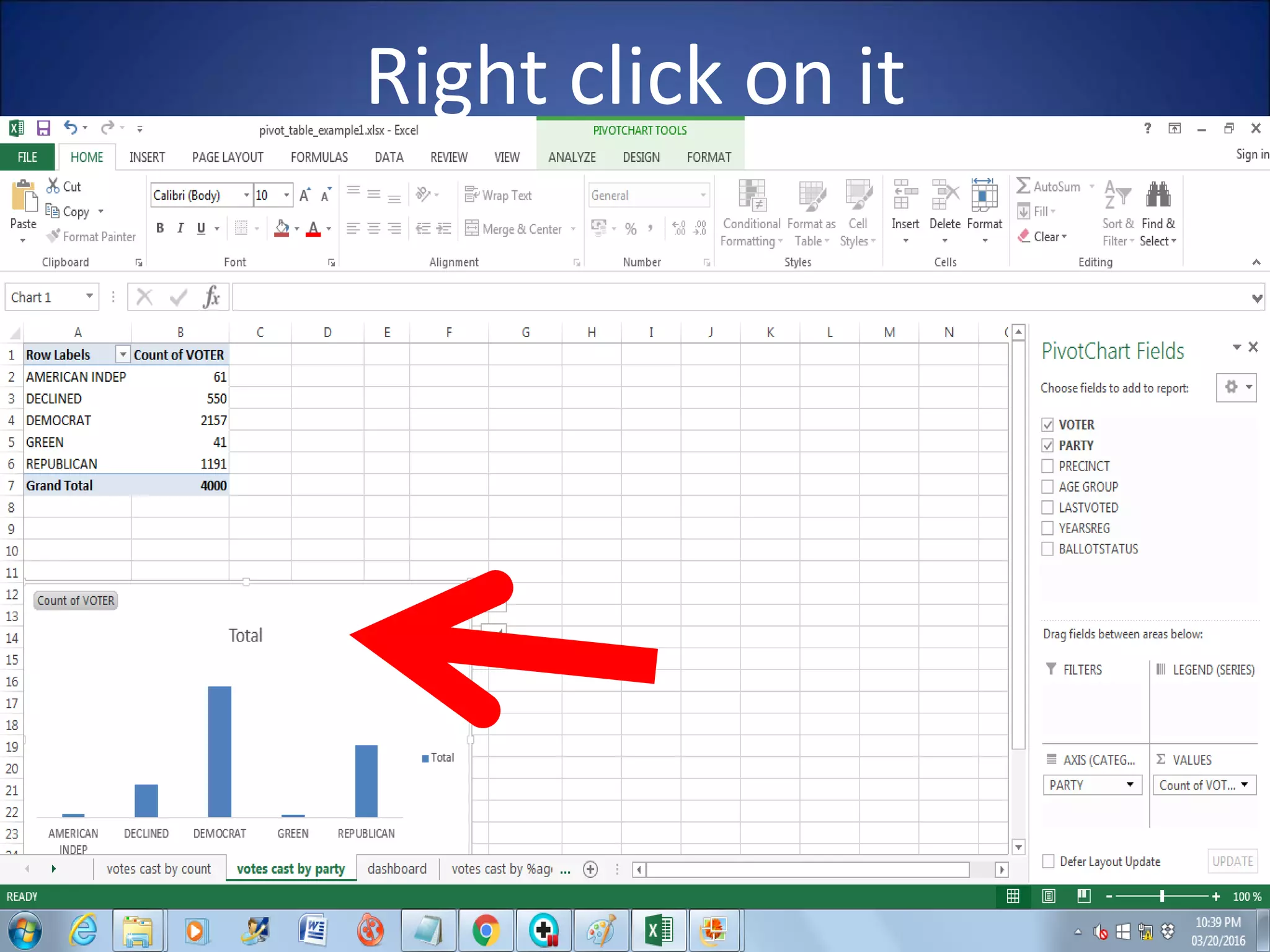
Task: Enable the PRECINCT field checkbox
Action: click(x=1047, y=466)
